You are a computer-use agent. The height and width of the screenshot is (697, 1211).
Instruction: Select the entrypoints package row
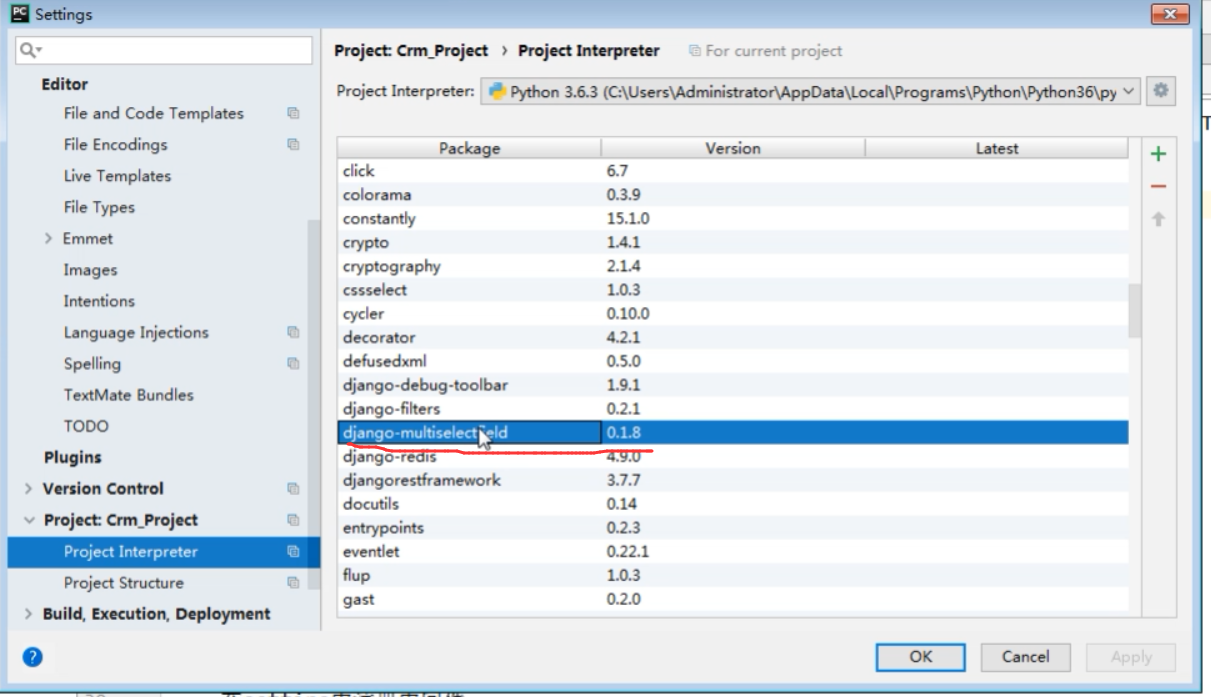coord(733,528)
